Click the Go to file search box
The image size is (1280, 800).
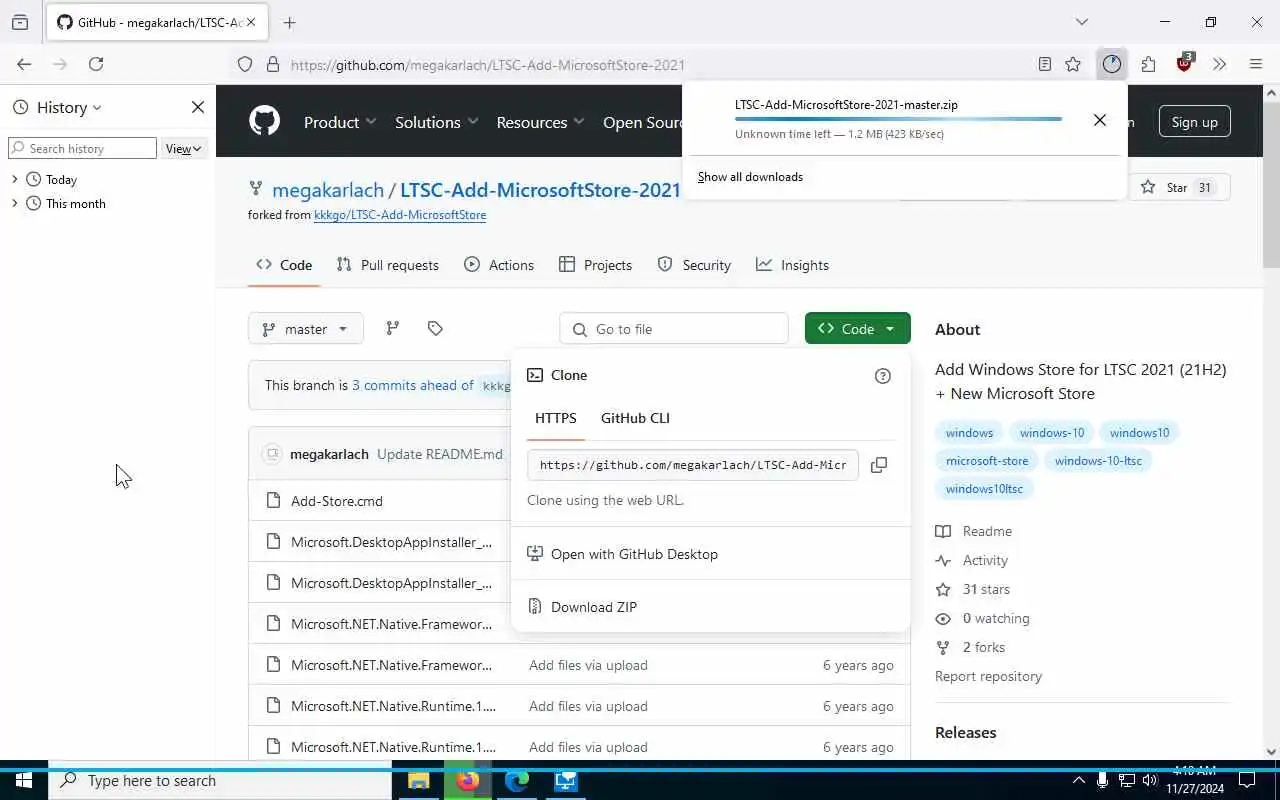(x=674, y=329)
